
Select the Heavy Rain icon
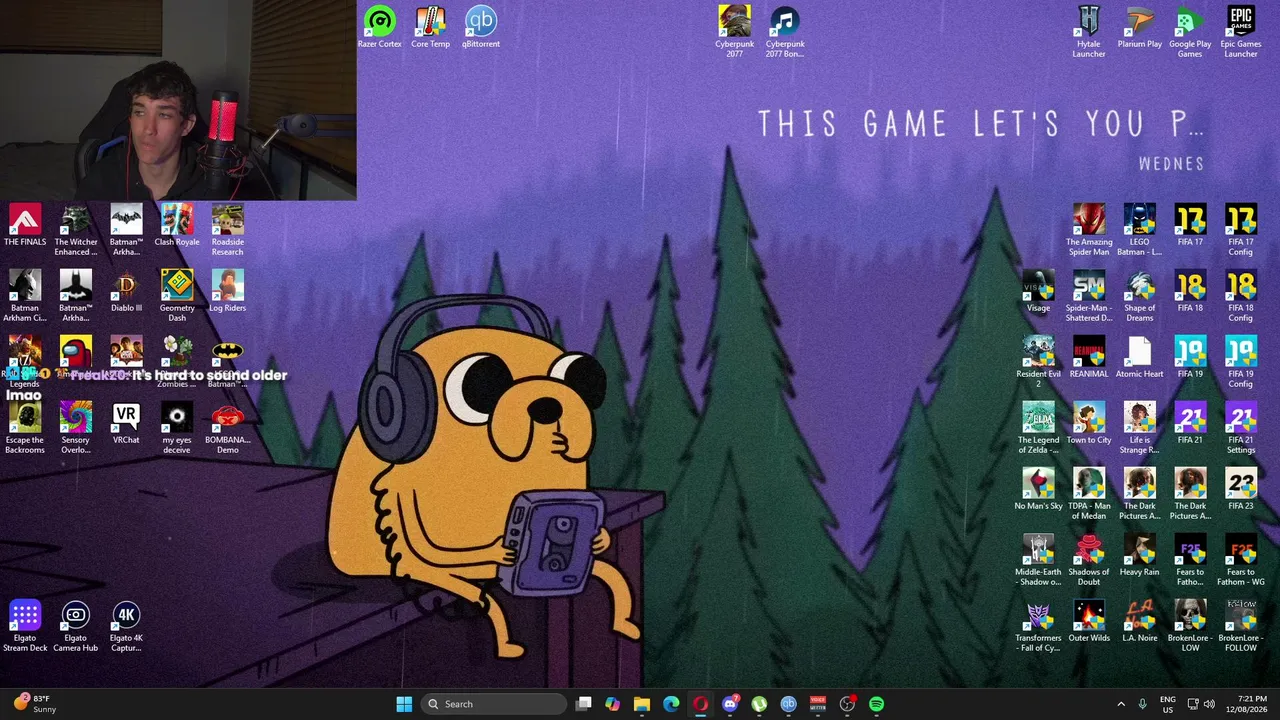point(1139,555)
